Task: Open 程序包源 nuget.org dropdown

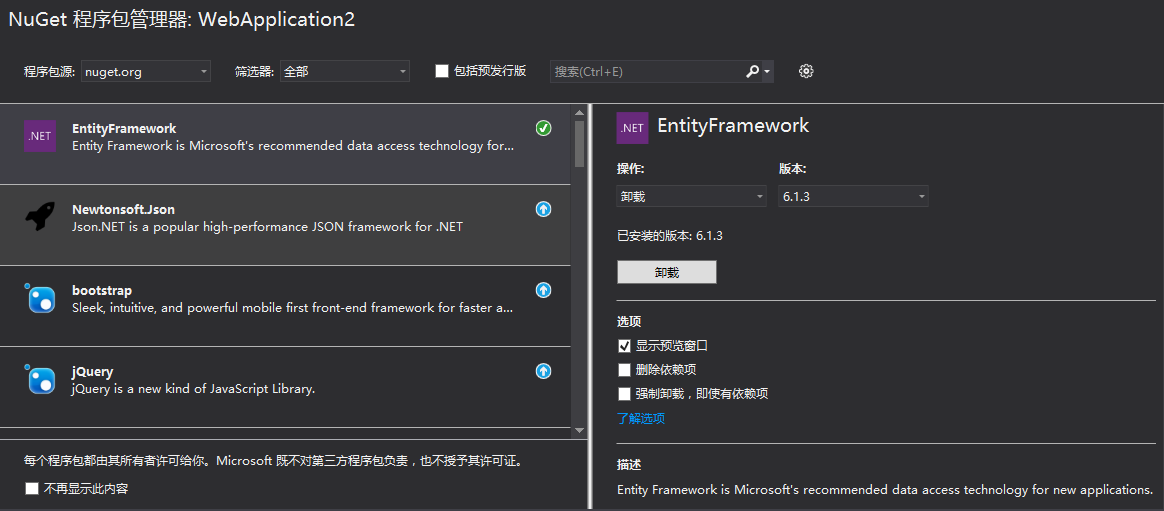Action: pyautogui.click(x=146, y=71)
